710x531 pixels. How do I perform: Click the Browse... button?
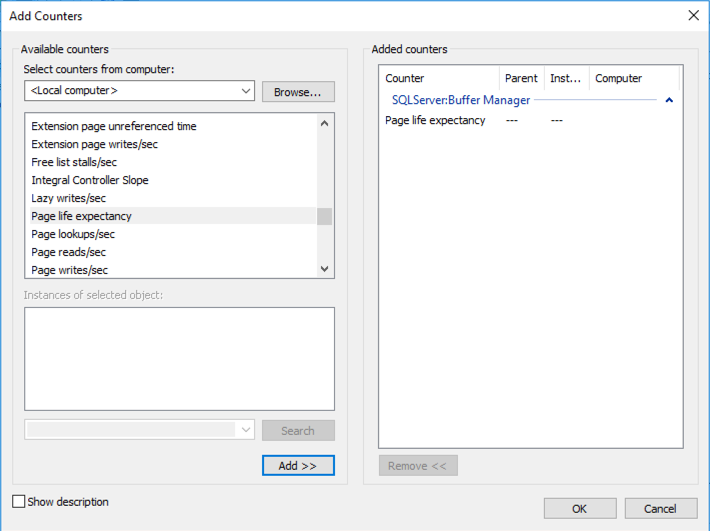pyautogui.click(x=298, y=92)
